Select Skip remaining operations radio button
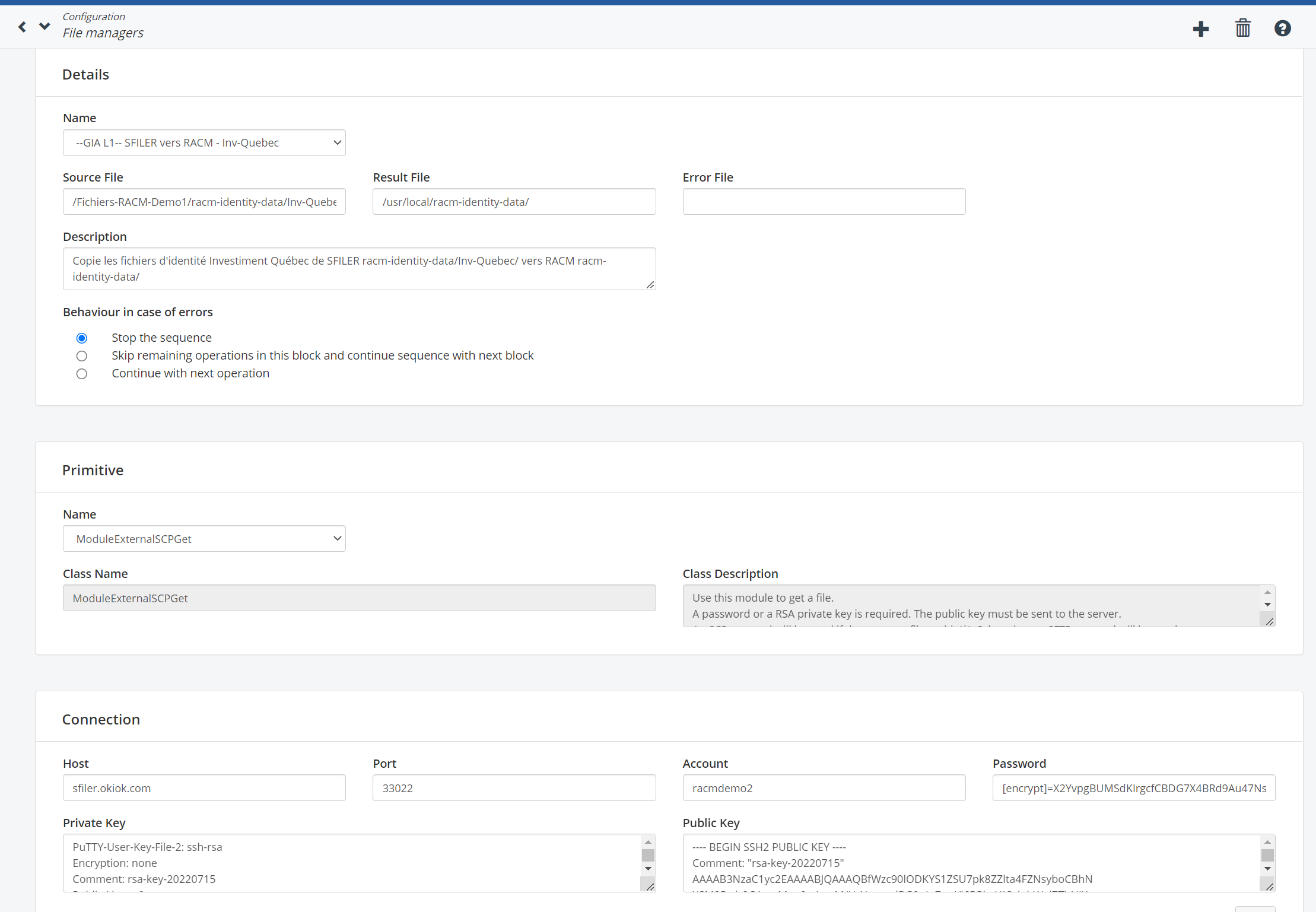Screen dimensions: 1316x912 tap(82, 356)
